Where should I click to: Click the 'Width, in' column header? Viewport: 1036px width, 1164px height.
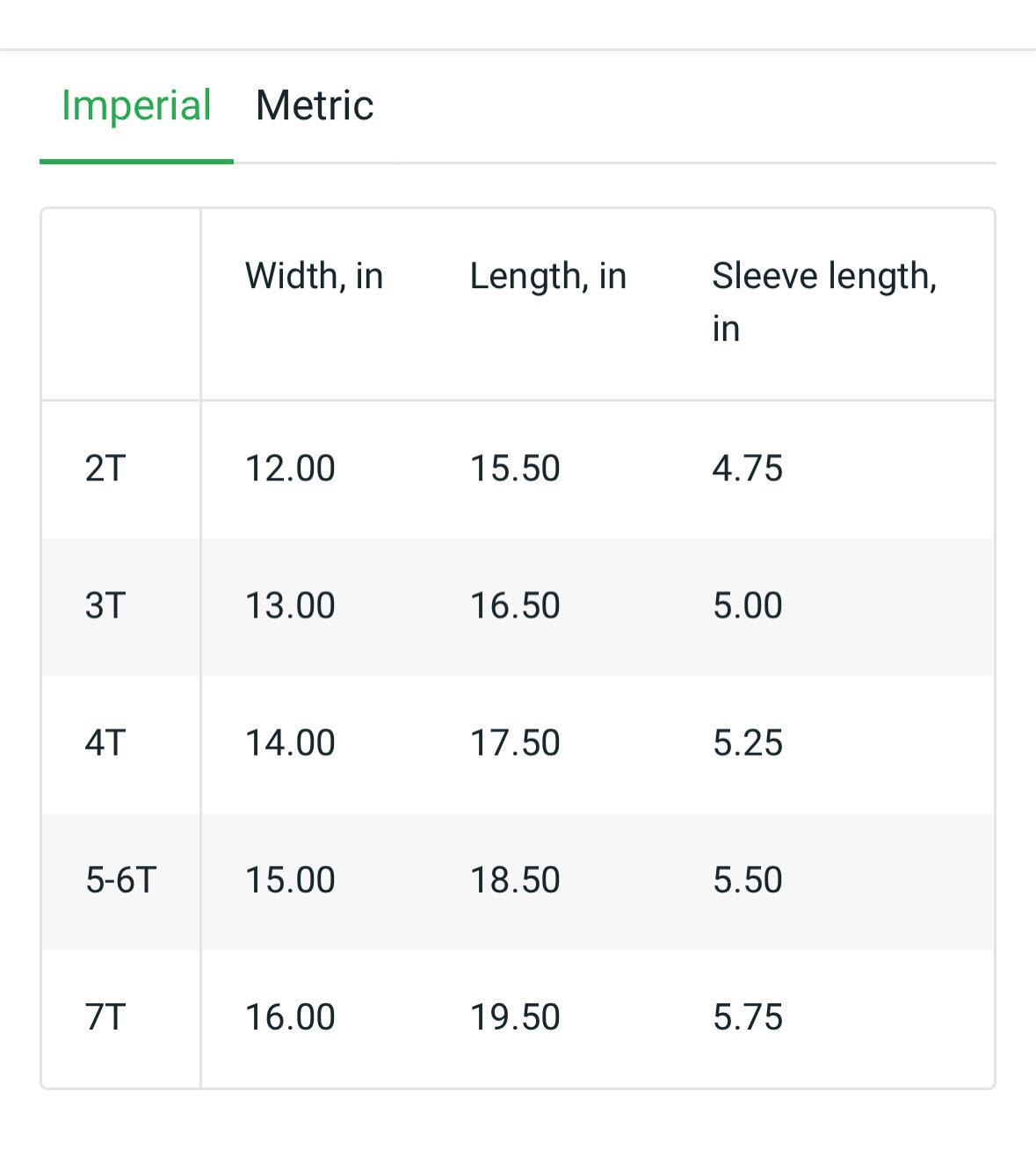point(314,276)
